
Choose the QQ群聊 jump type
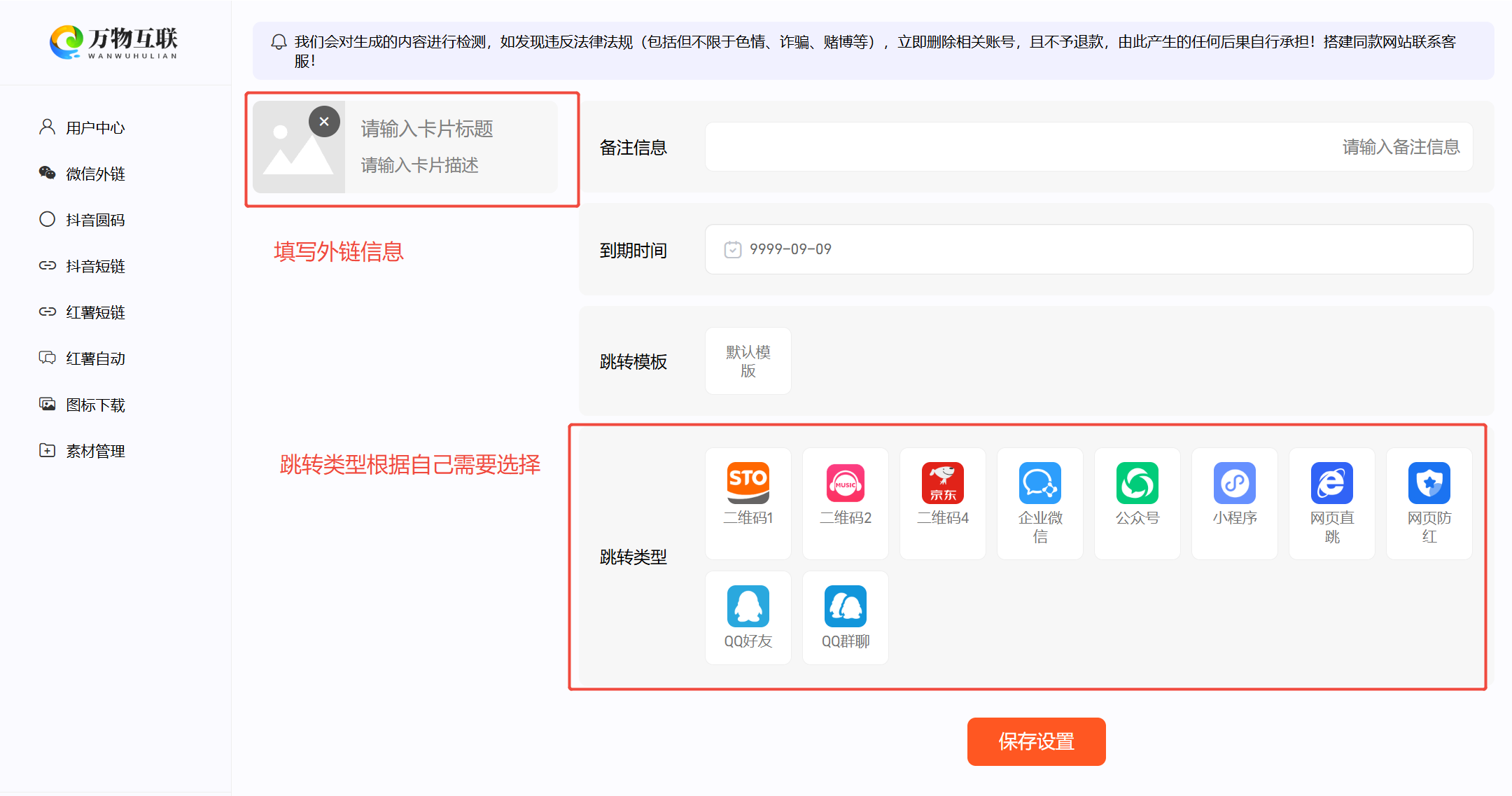click(846, 617)
